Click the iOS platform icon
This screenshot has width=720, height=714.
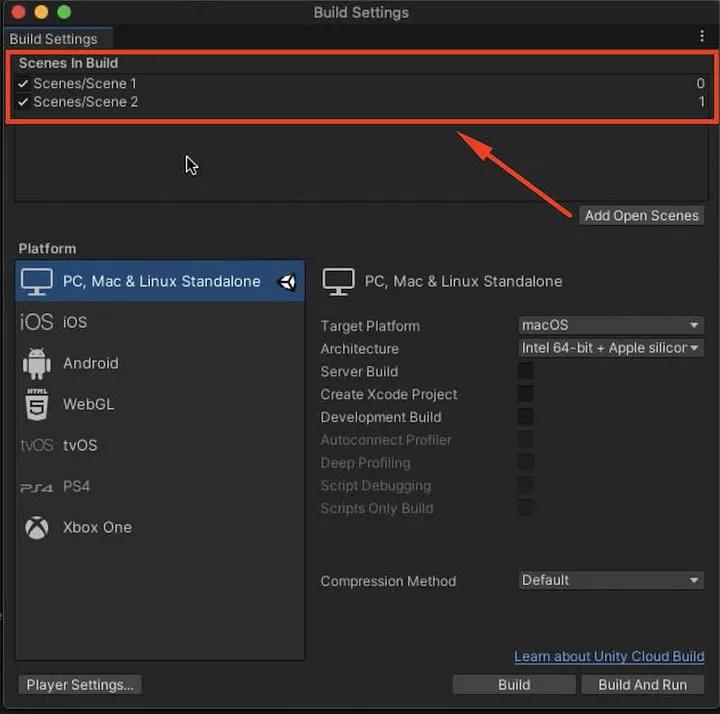pyautogui.click(x=37, y=322)
